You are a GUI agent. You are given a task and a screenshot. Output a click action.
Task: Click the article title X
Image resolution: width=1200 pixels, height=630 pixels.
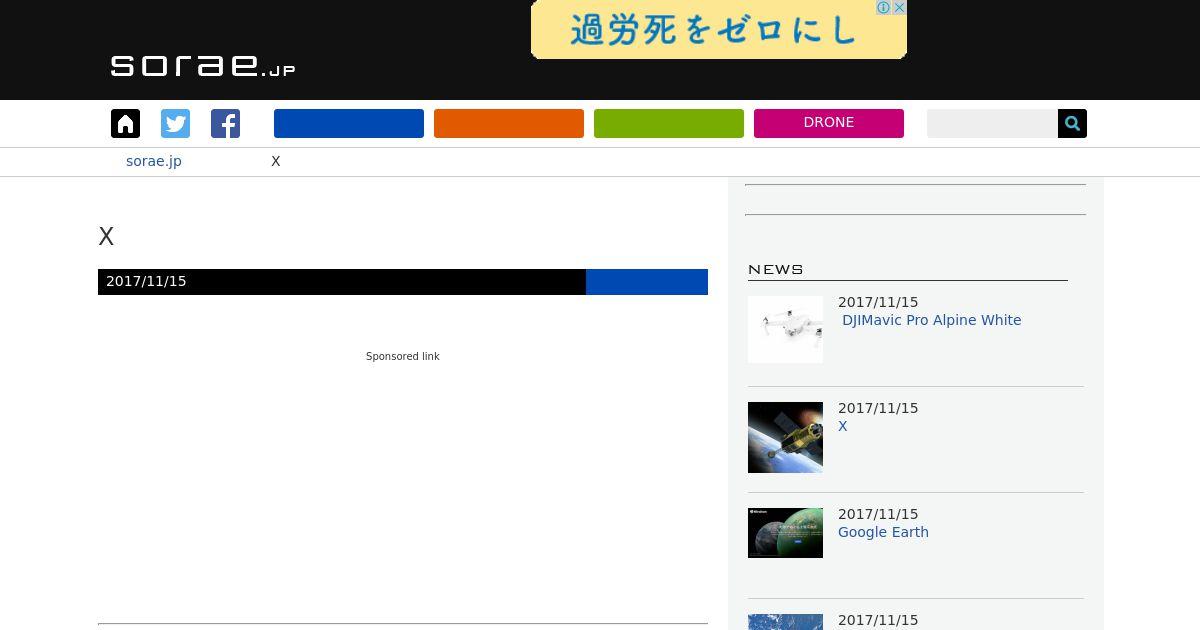(x=106, y=237)
